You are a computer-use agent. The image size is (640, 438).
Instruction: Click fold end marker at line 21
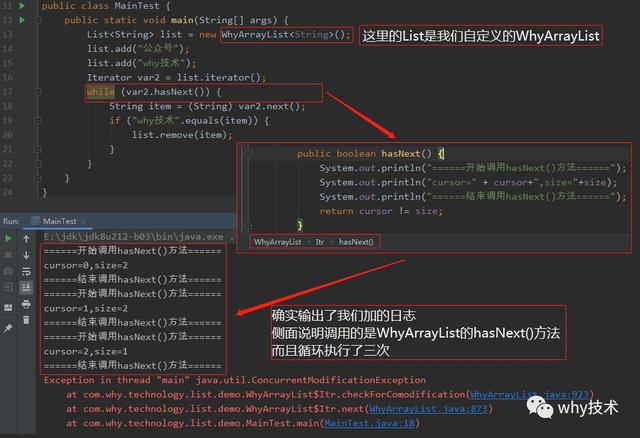[x=38, y=149]
